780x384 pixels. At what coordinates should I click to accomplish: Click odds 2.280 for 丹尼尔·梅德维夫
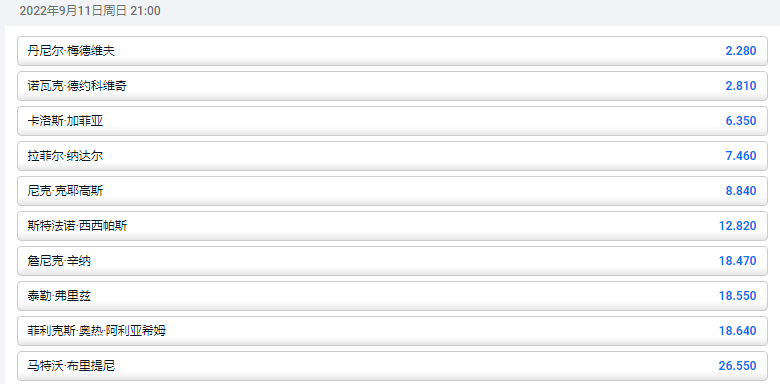(741, 51)
